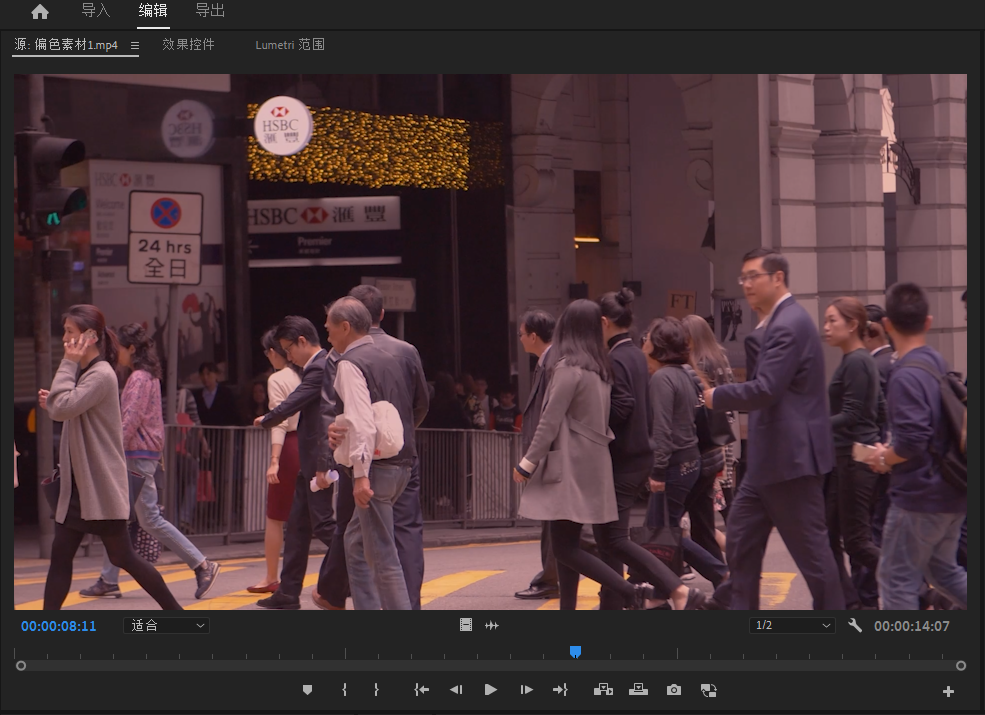Expand the 1/2 playback resolution dropdown
This screenshot has height=715, width=985.
tap(792, 625)
